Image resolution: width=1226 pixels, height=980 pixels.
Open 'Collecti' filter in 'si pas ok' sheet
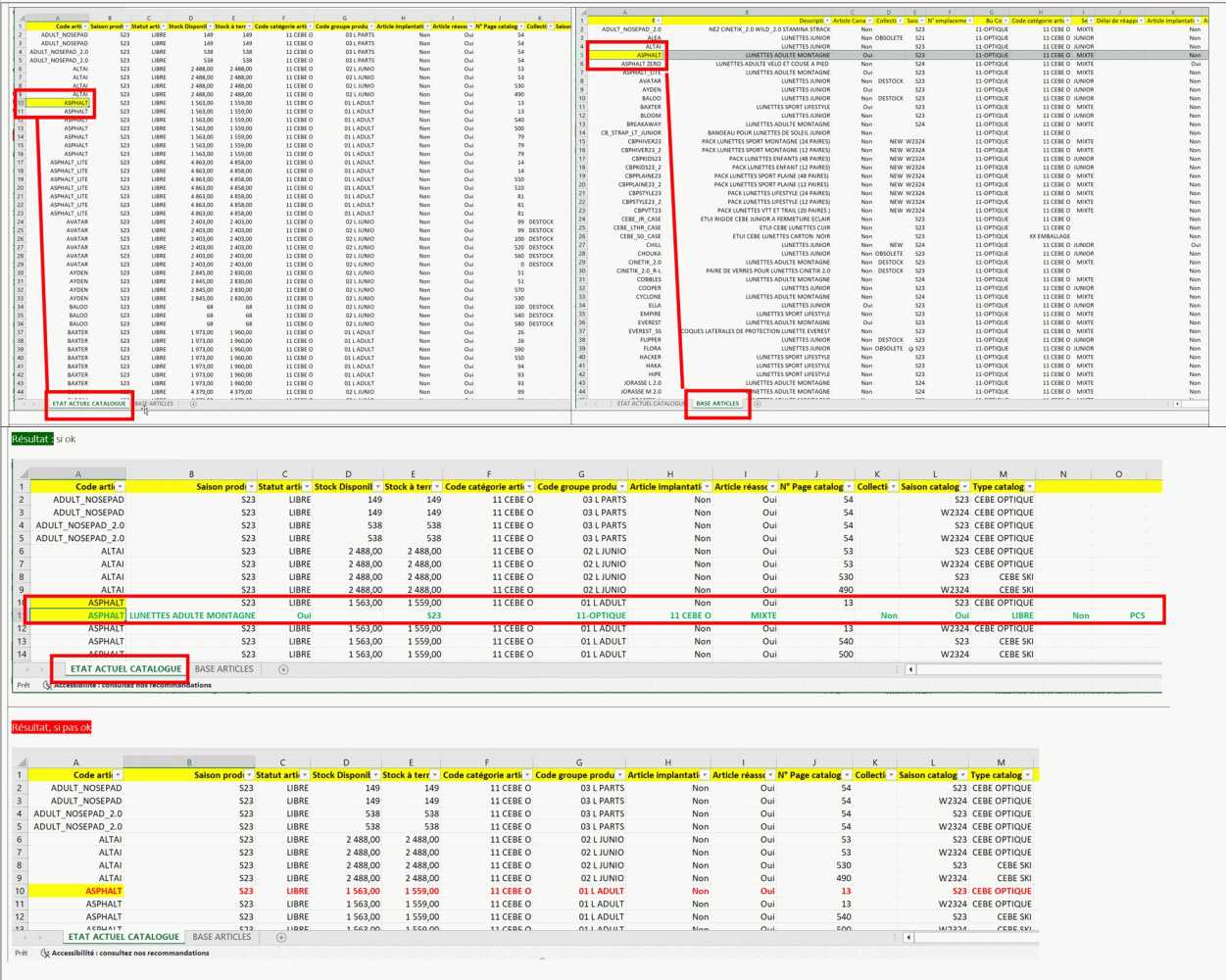tap(890, 775)
